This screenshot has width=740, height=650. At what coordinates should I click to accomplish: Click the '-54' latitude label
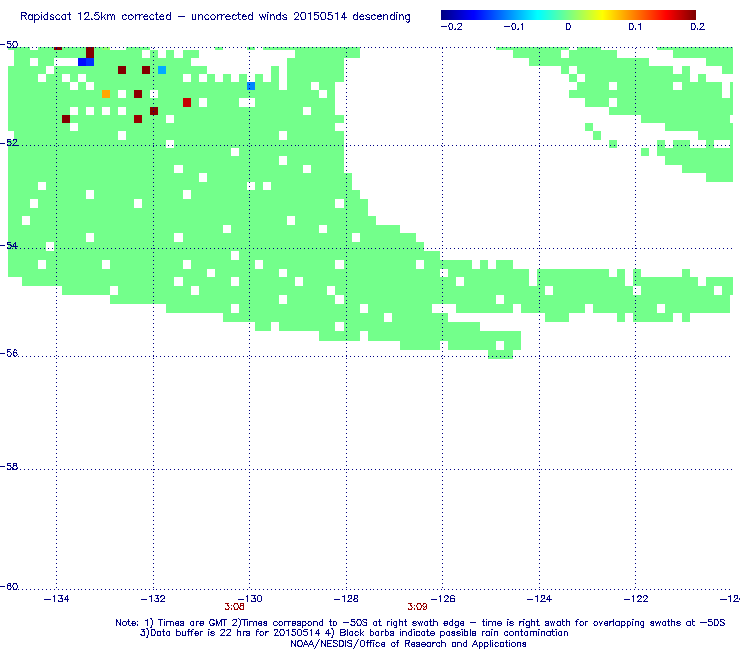click(9, 245)
